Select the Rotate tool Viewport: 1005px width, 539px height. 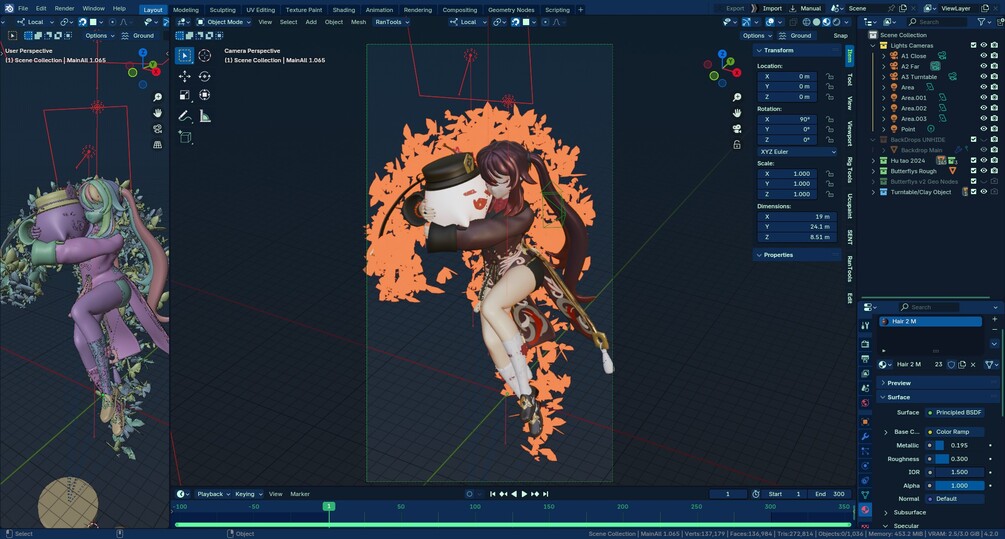204,76
